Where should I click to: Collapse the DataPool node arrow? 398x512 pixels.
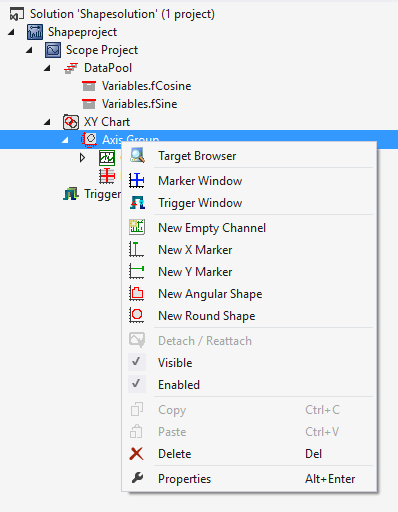coord(47,68)
